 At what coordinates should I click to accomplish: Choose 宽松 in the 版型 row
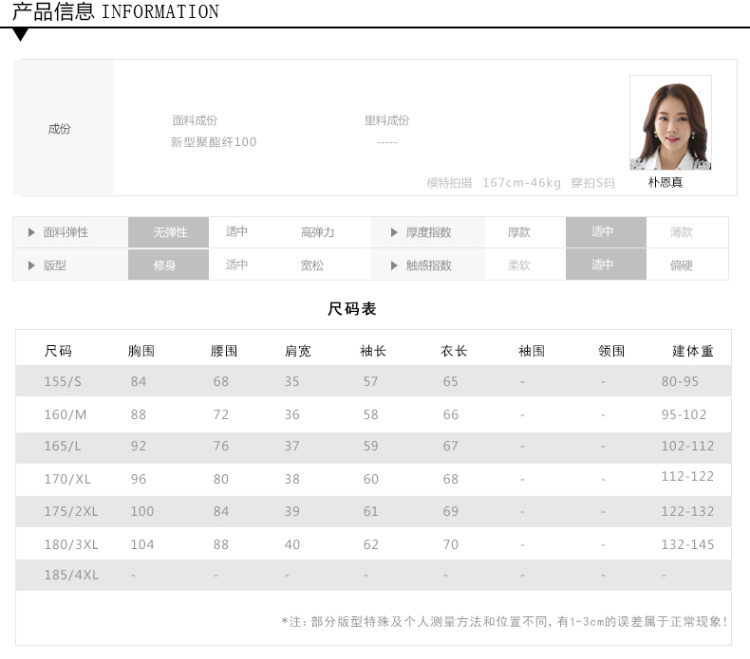[312, 265]
